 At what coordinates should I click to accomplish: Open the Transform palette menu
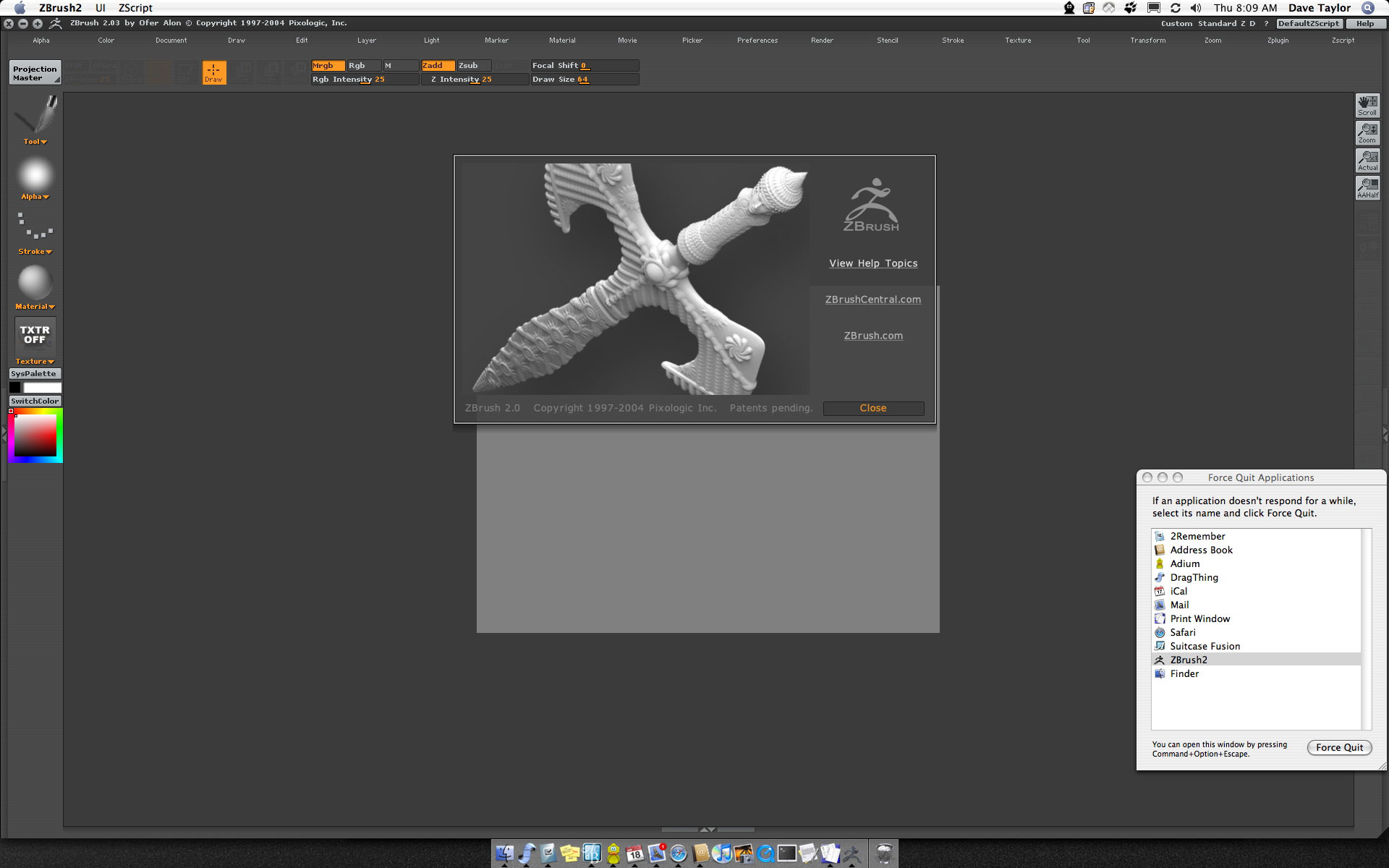click(x=1148, y=41)
